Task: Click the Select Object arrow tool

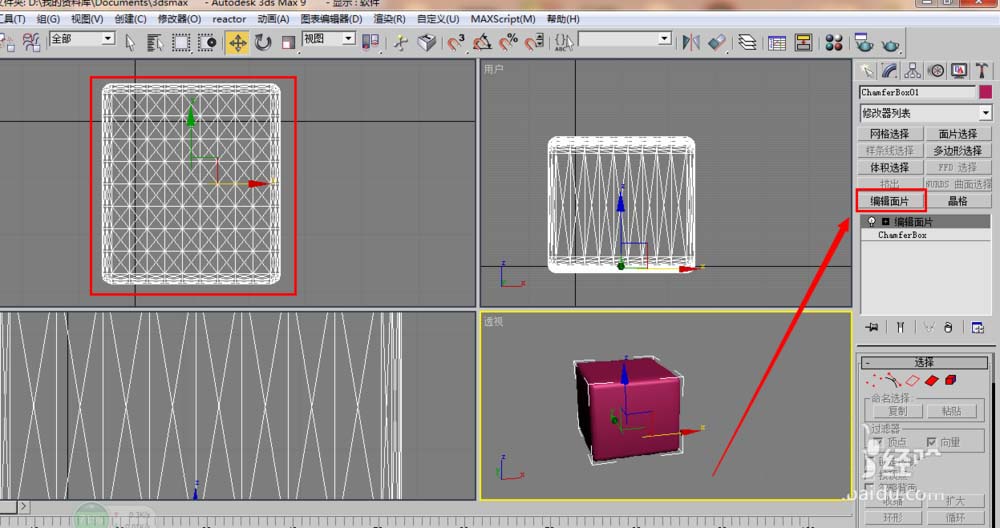Action: (x=132, y=42)
